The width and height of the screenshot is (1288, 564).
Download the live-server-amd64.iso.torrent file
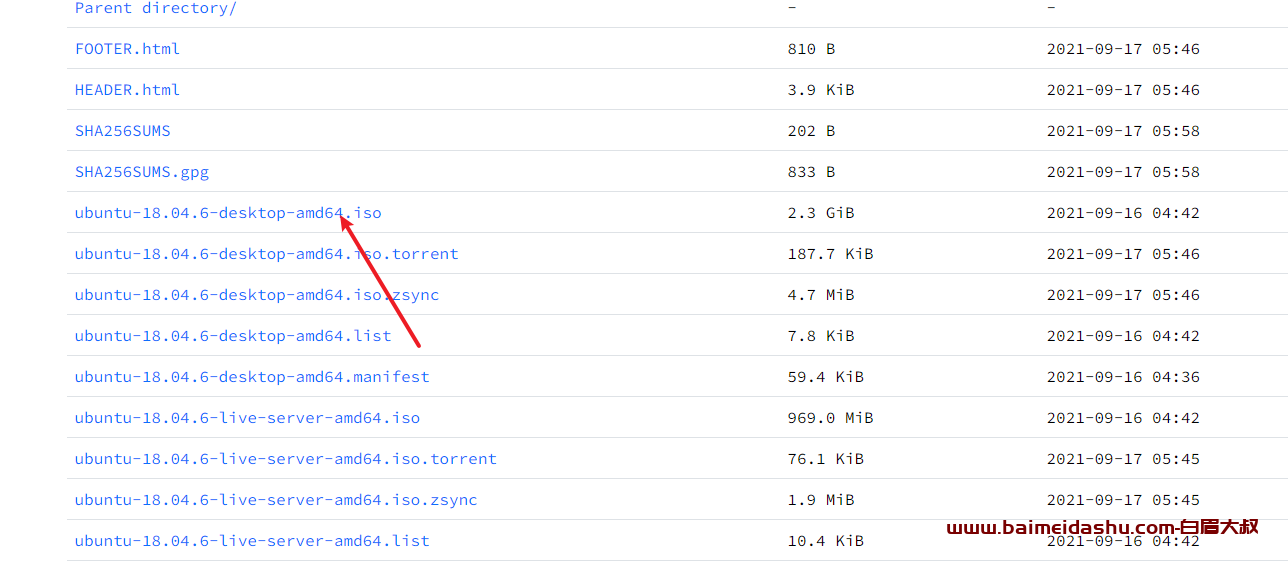[x=286, y=459]
